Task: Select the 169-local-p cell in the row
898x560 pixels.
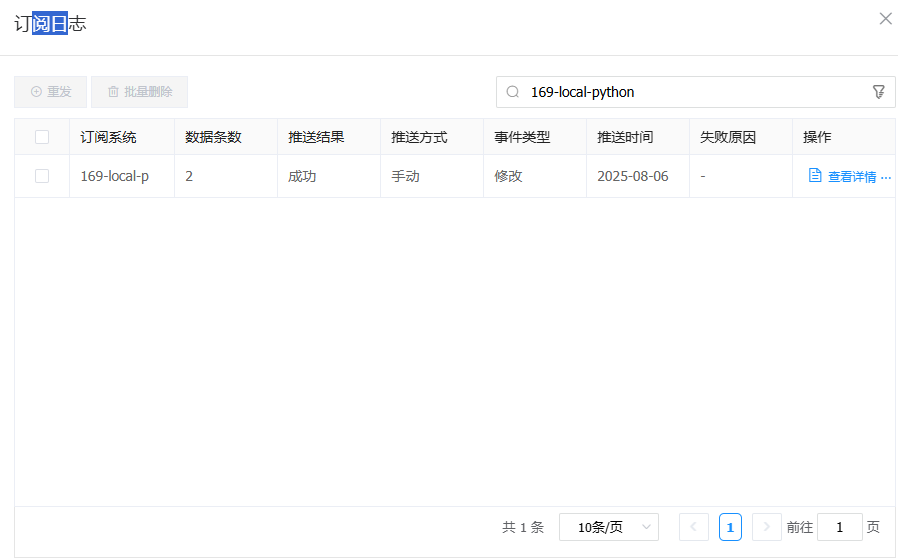Action: [x=115, y=177]
